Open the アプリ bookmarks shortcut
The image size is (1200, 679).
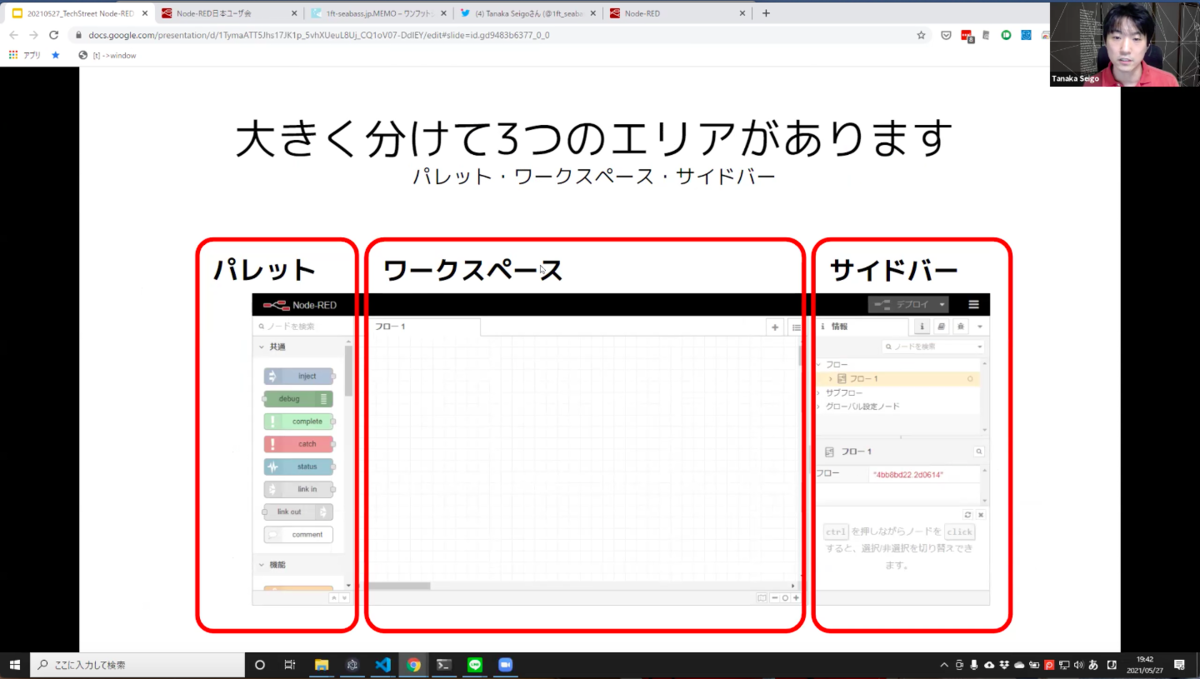[x=25, y=55]
